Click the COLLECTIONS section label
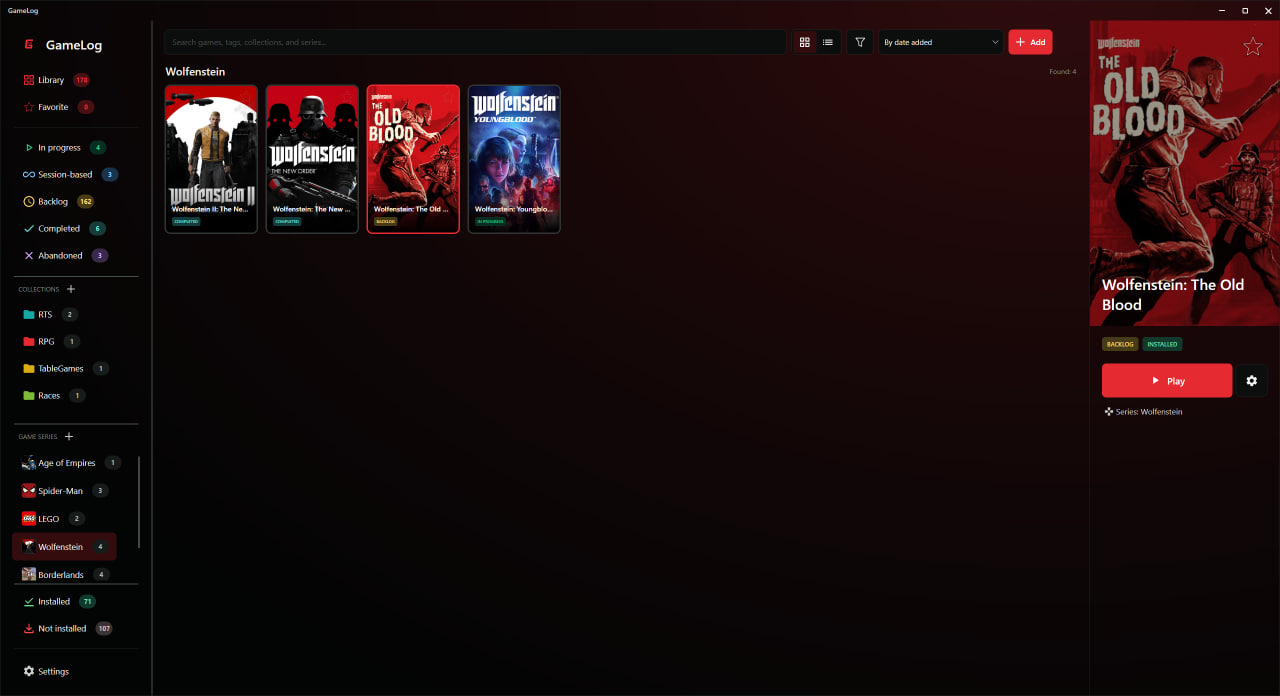The width and height of the screenshot is (1280, 696). (39, 289)
